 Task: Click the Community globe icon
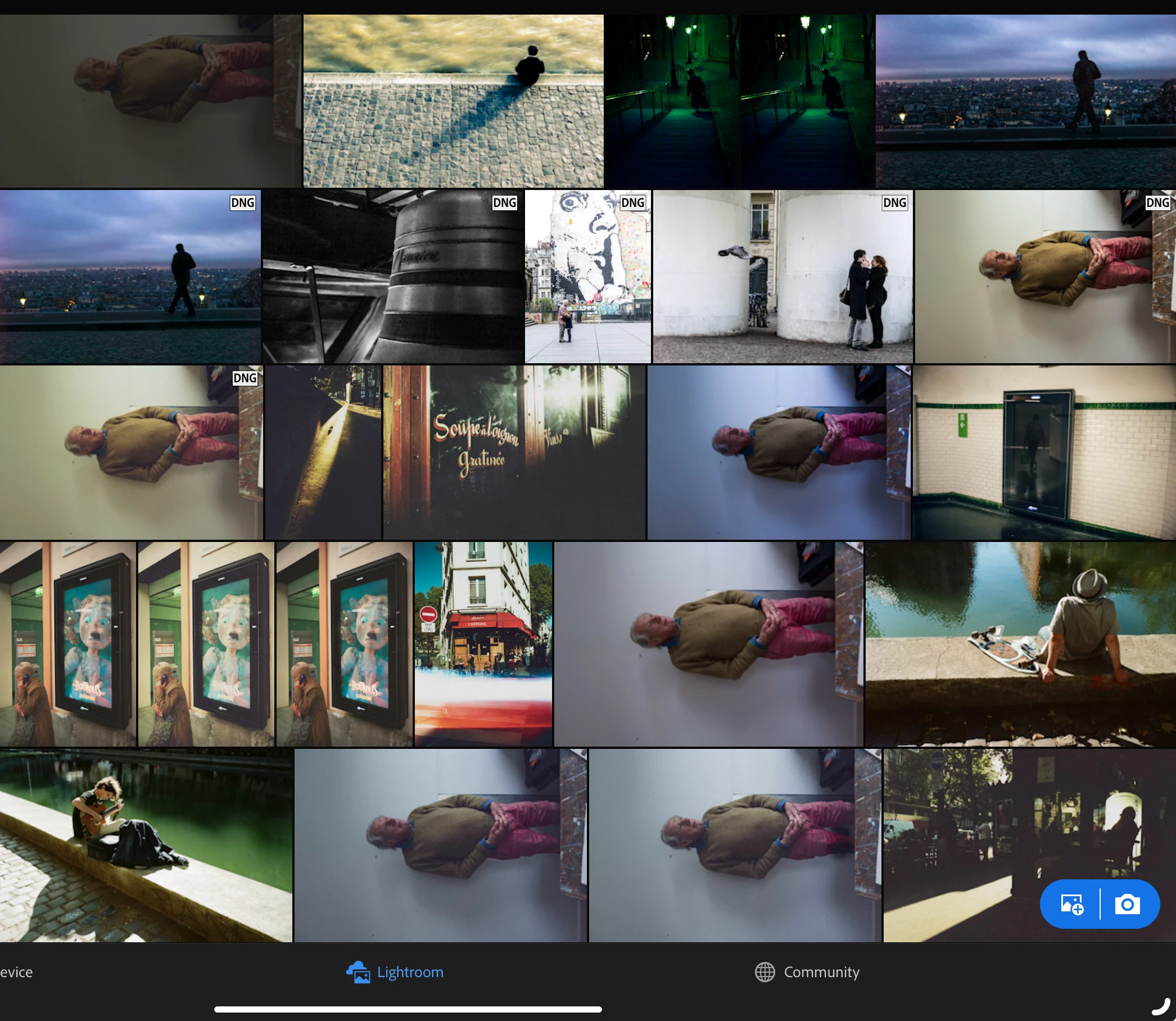[765, 972]
